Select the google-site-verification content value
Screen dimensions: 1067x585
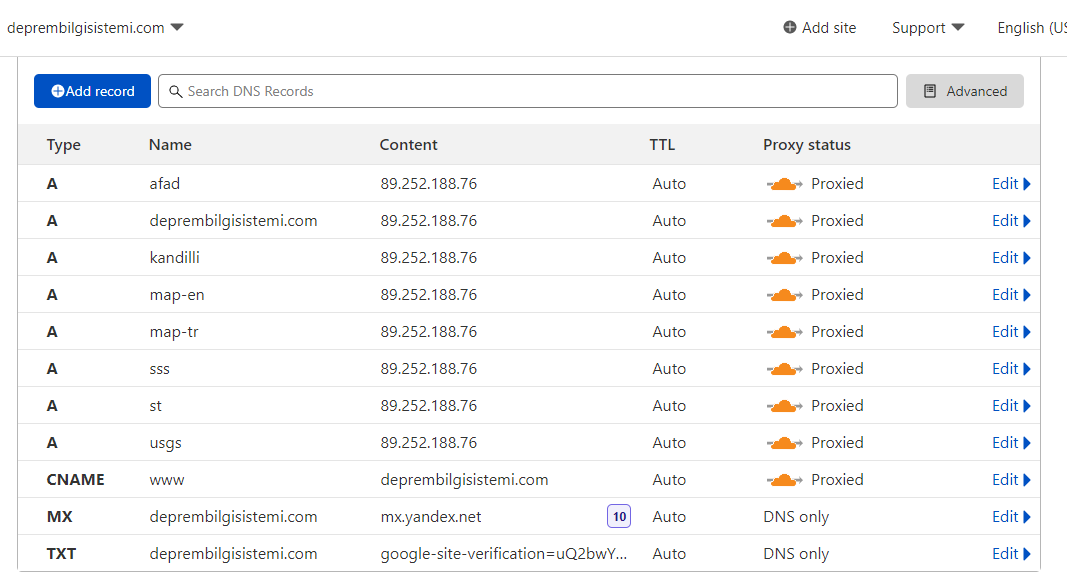pos(504,554)
